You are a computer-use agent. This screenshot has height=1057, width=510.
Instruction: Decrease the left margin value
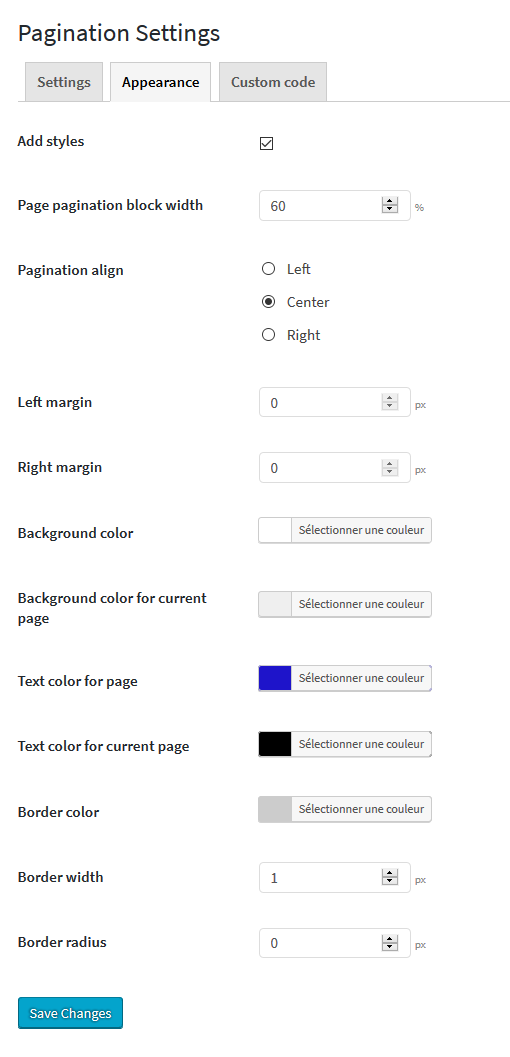[390, 406]
